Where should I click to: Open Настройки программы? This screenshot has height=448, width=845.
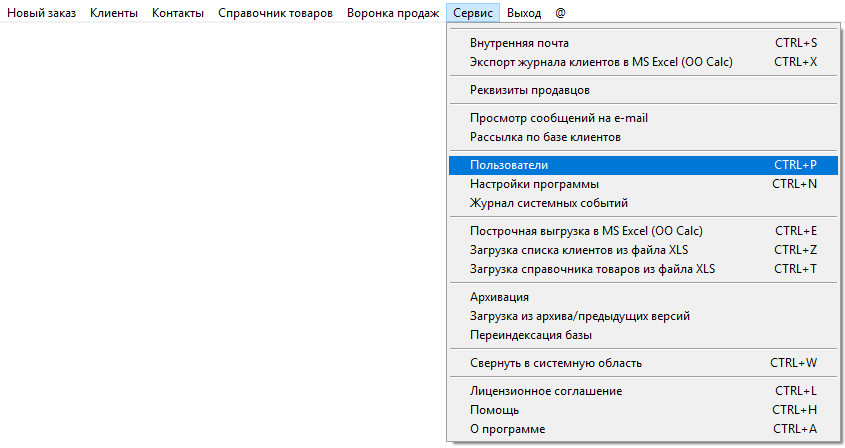point(534,184)
